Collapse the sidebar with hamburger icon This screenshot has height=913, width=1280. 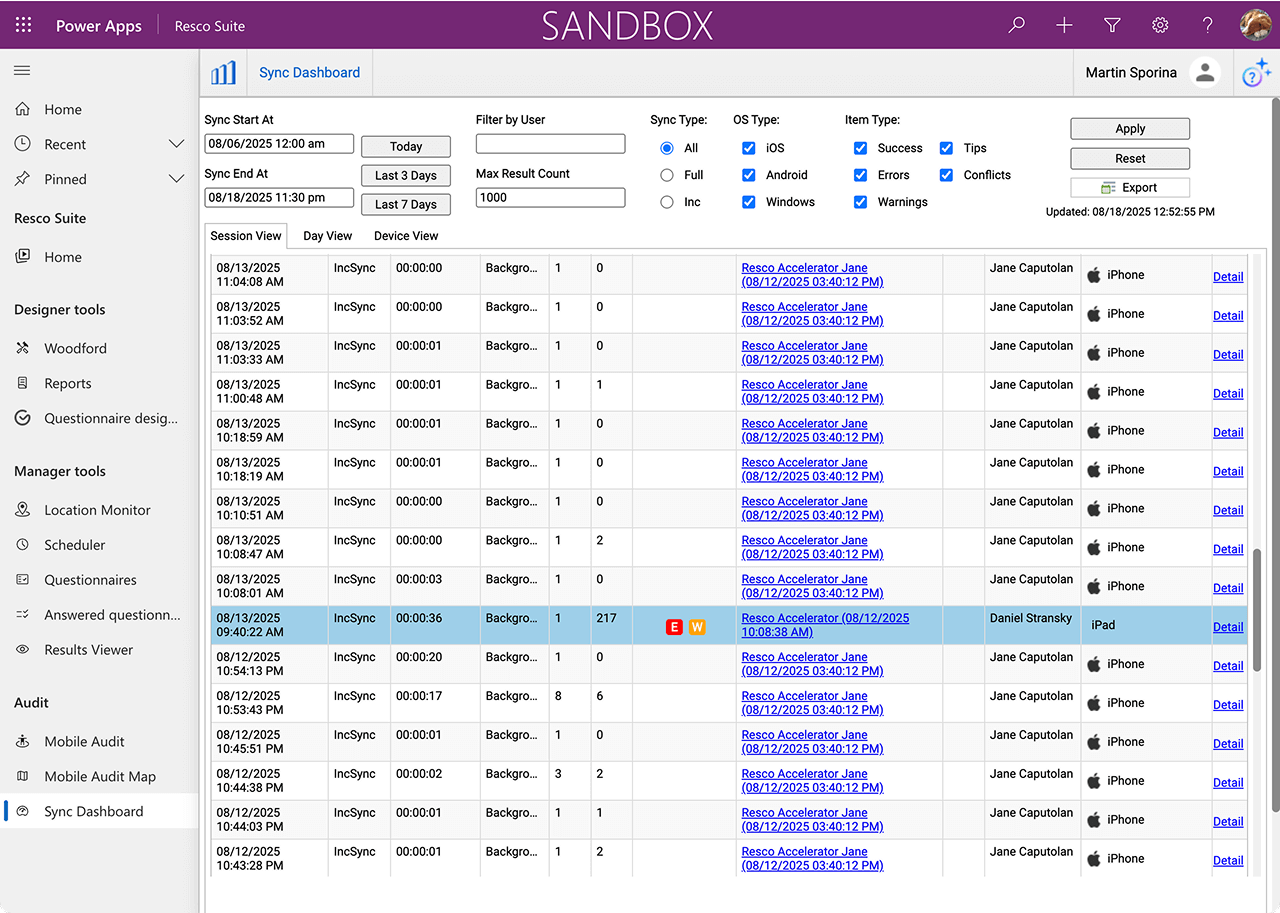pyautogui.click(x=22, y=71)
